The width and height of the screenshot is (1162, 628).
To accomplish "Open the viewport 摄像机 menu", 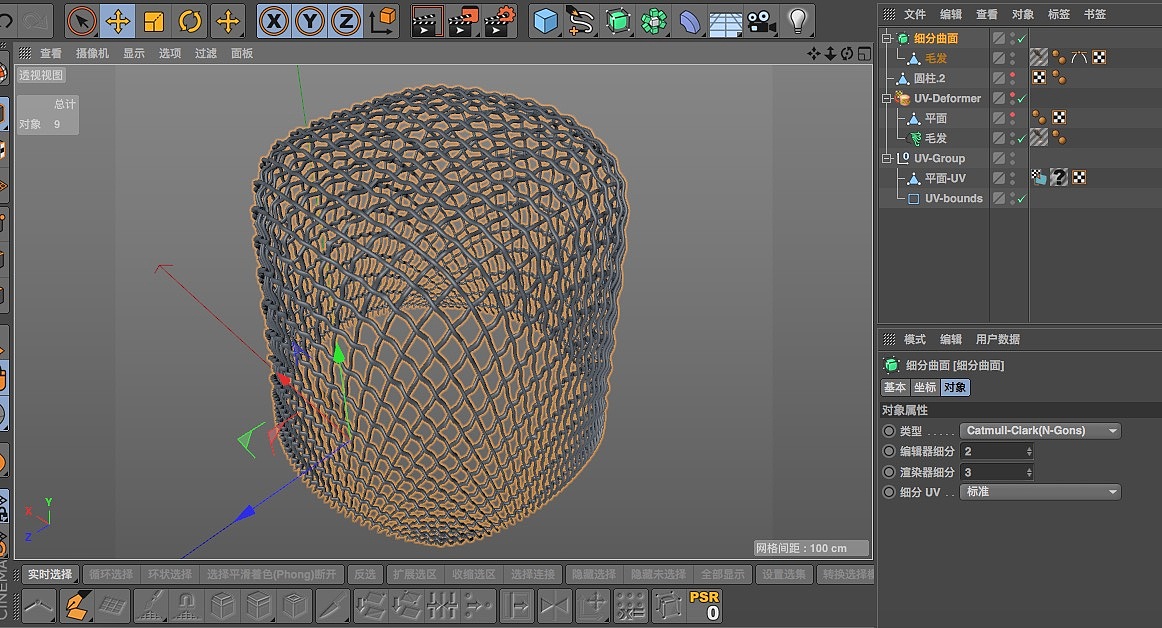I will point(92,53).
